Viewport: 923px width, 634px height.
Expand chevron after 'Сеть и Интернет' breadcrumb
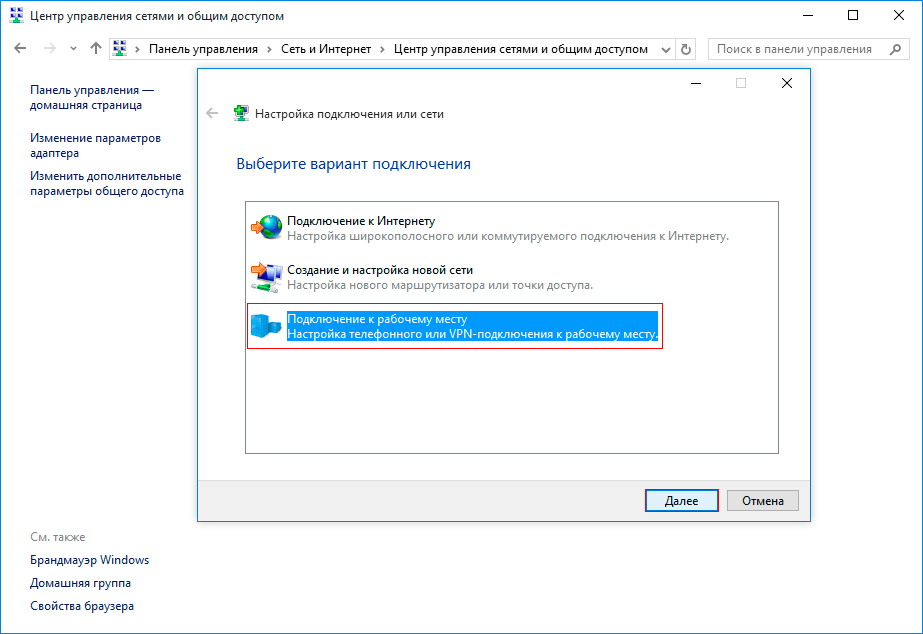(x=383, y=49)
